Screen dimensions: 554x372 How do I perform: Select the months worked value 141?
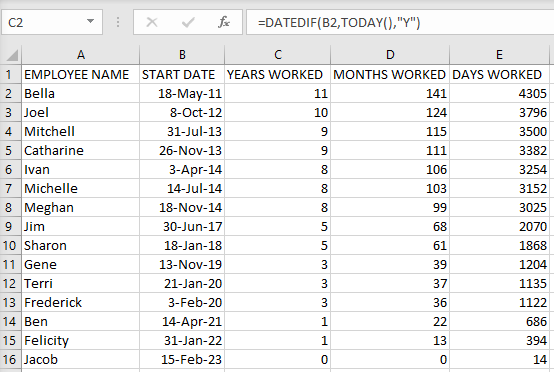[390, 94]
